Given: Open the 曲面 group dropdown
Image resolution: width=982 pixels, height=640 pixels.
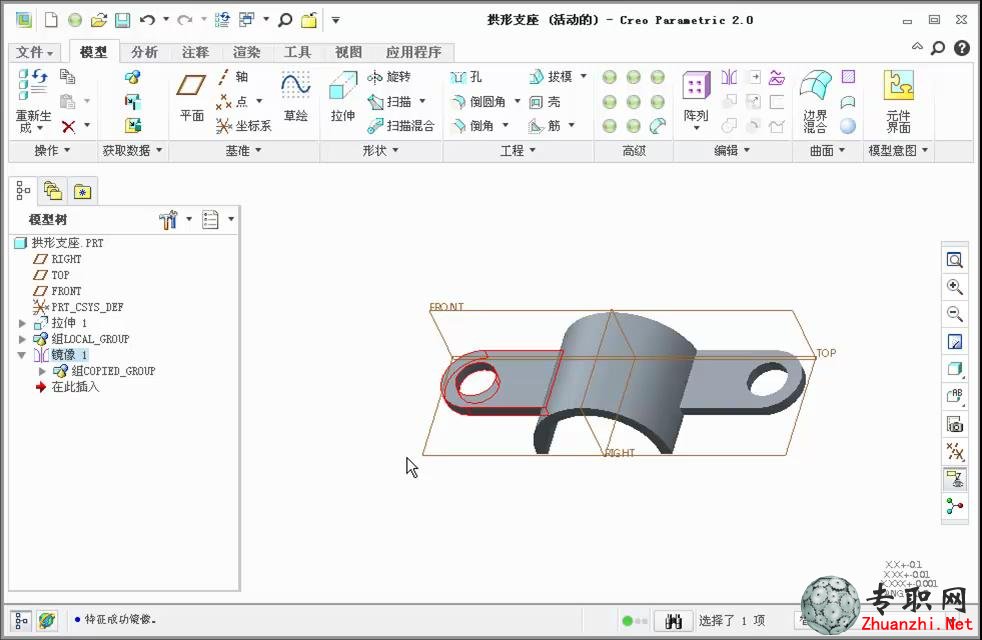Looking at the screenshot, I should pyautogui.click(x=827, y=151).
